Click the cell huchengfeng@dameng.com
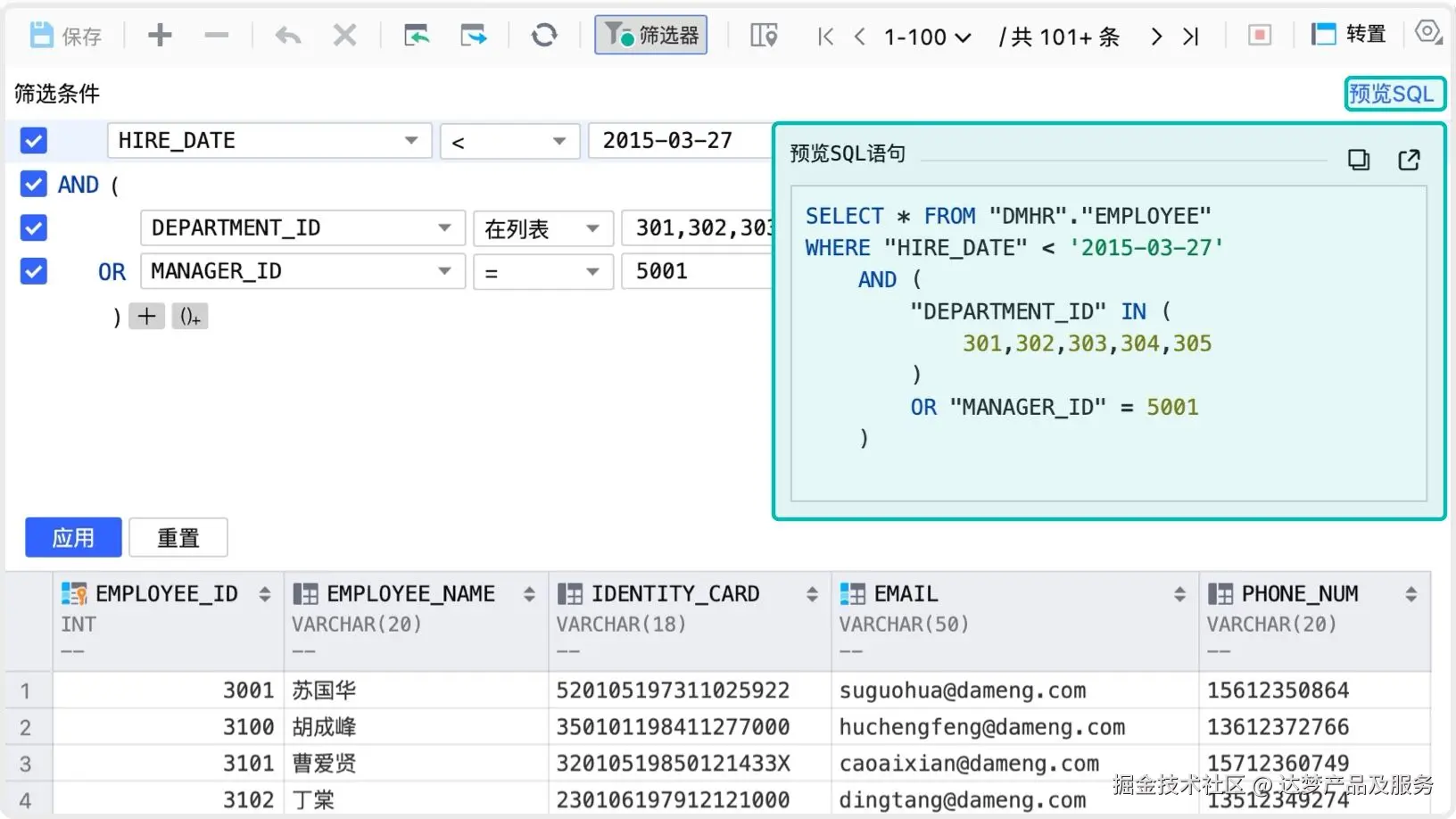 (1015, 727)
